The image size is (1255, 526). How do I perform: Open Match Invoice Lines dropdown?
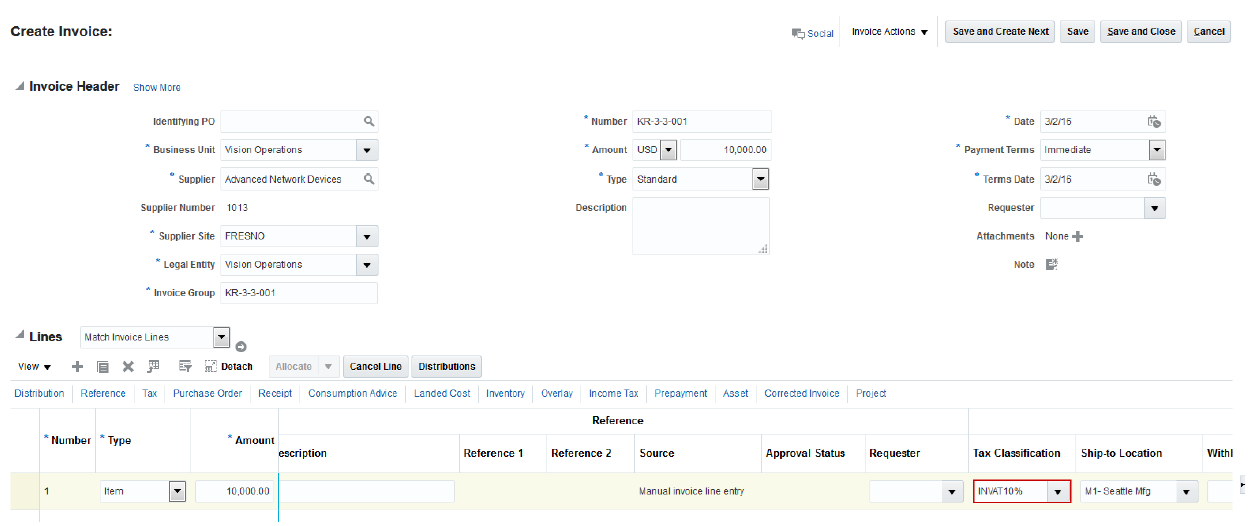click(222, 337)
